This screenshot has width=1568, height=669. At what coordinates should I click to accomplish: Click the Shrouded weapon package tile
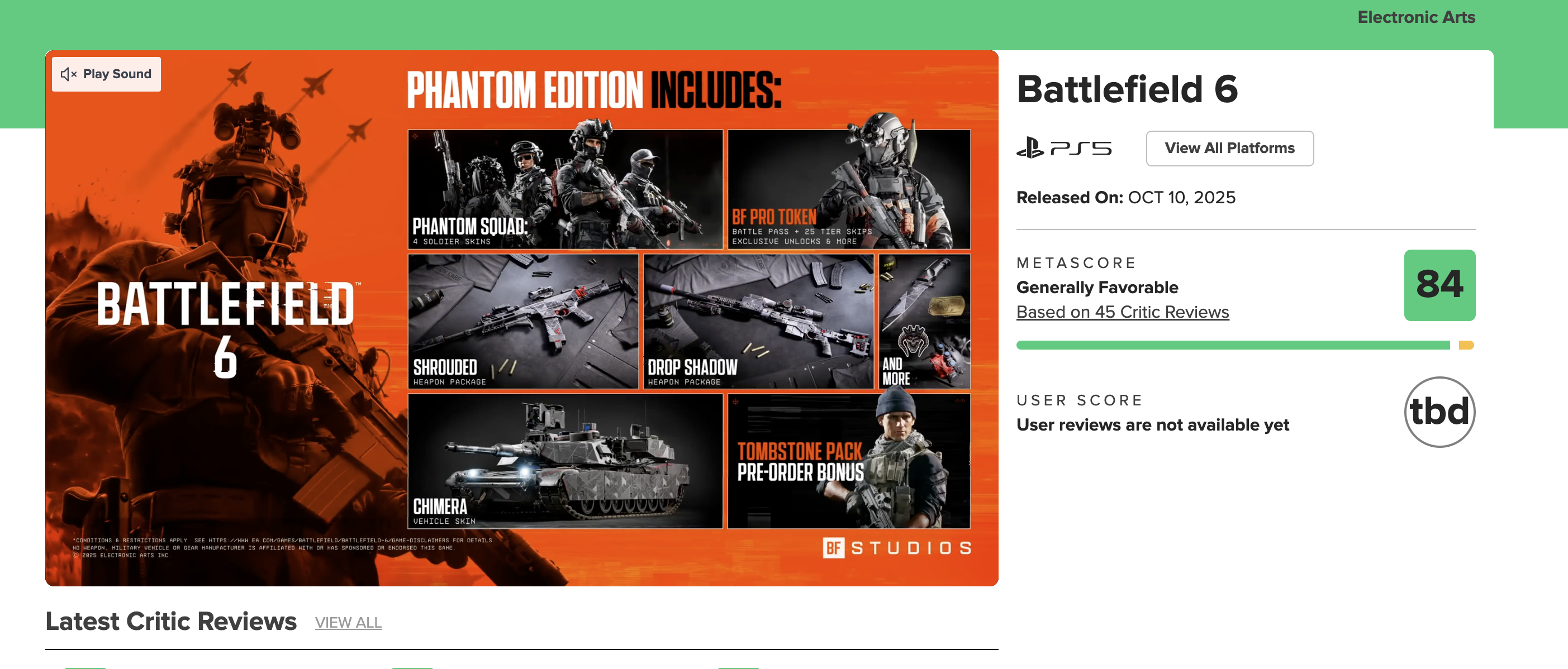(523, 321)
